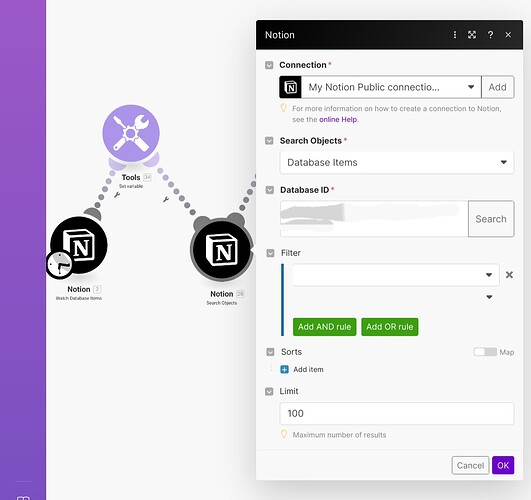Open the Filter property dropdown
Image resolution: width=531 pixels, height=500 pixels.
coord(395,275)
